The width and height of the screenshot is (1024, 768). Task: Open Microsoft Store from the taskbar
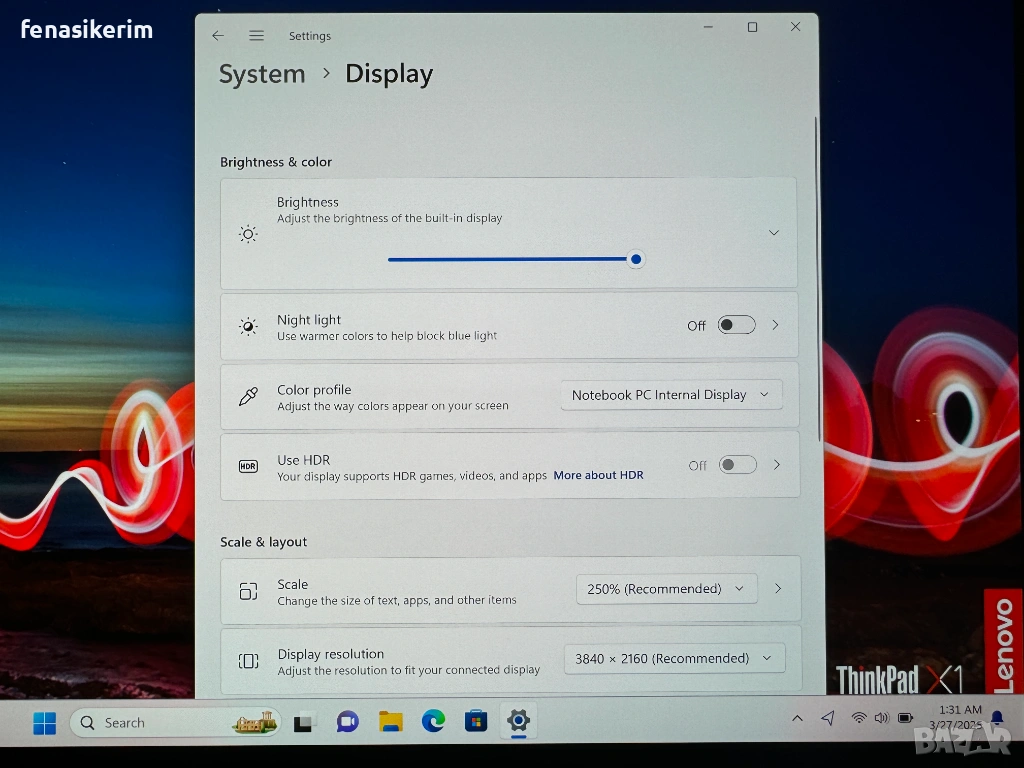click(476, 721)
